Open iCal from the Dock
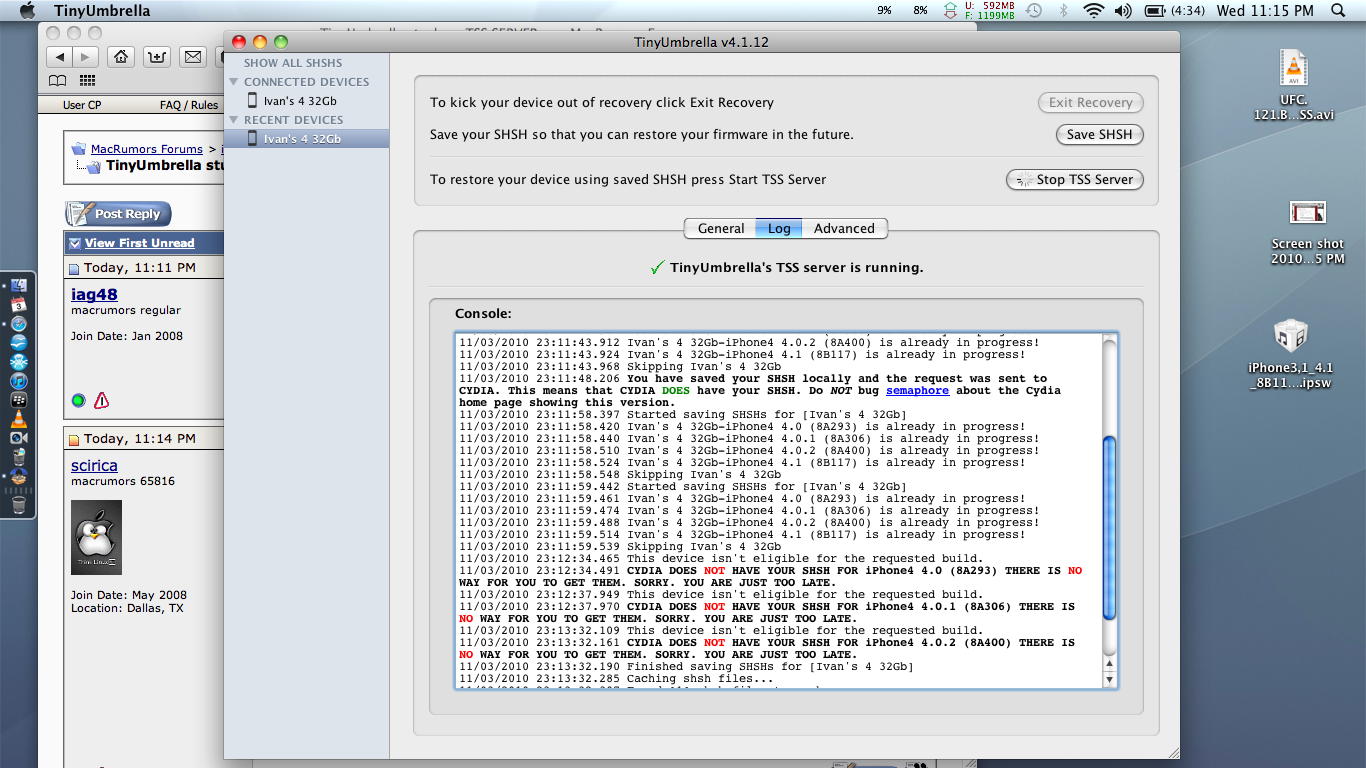Screen dimensions: 1366x768 pyautogui.click(x=19, y=305)
